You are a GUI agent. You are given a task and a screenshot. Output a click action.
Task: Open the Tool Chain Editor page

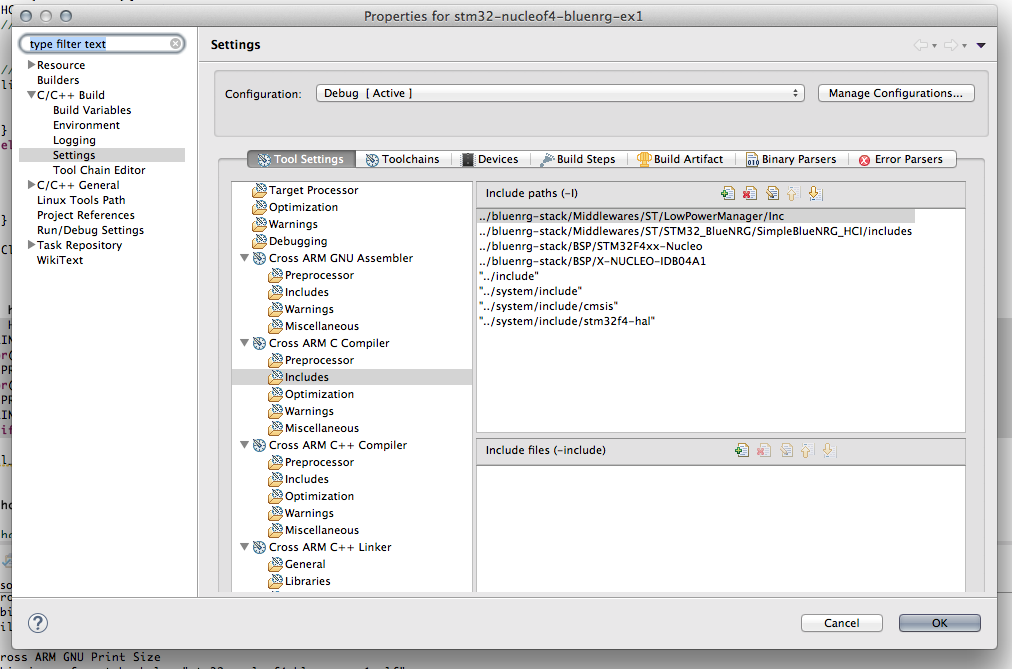pyautogui.click(x=99, y=170)
